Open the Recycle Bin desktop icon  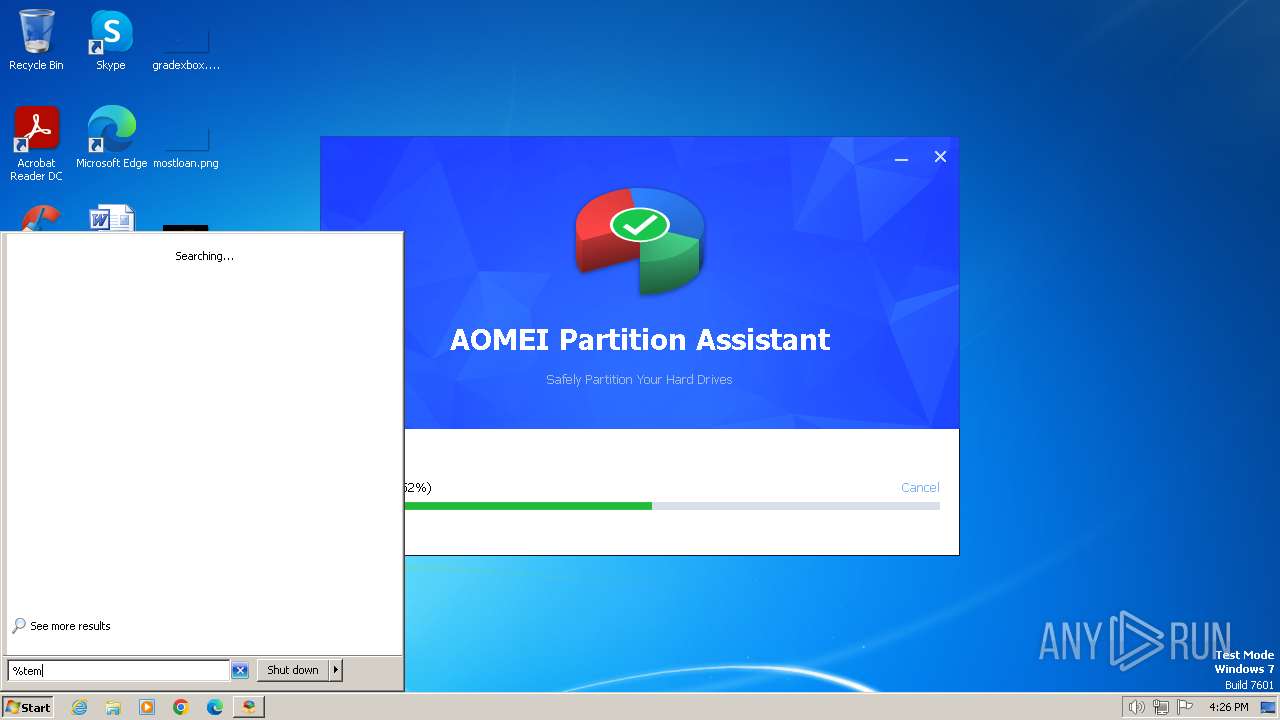point(36,40)
